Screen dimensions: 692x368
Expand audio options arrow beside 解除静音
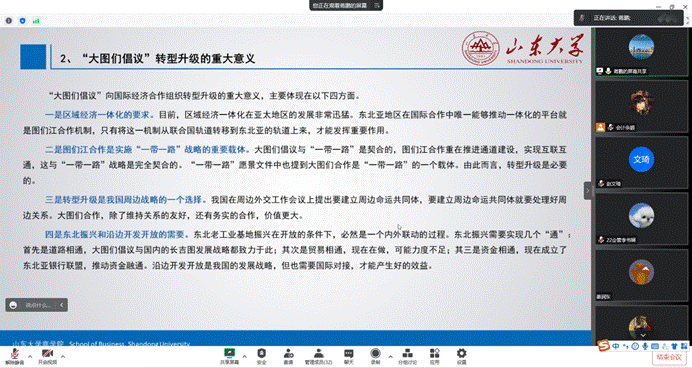[30, 356]
